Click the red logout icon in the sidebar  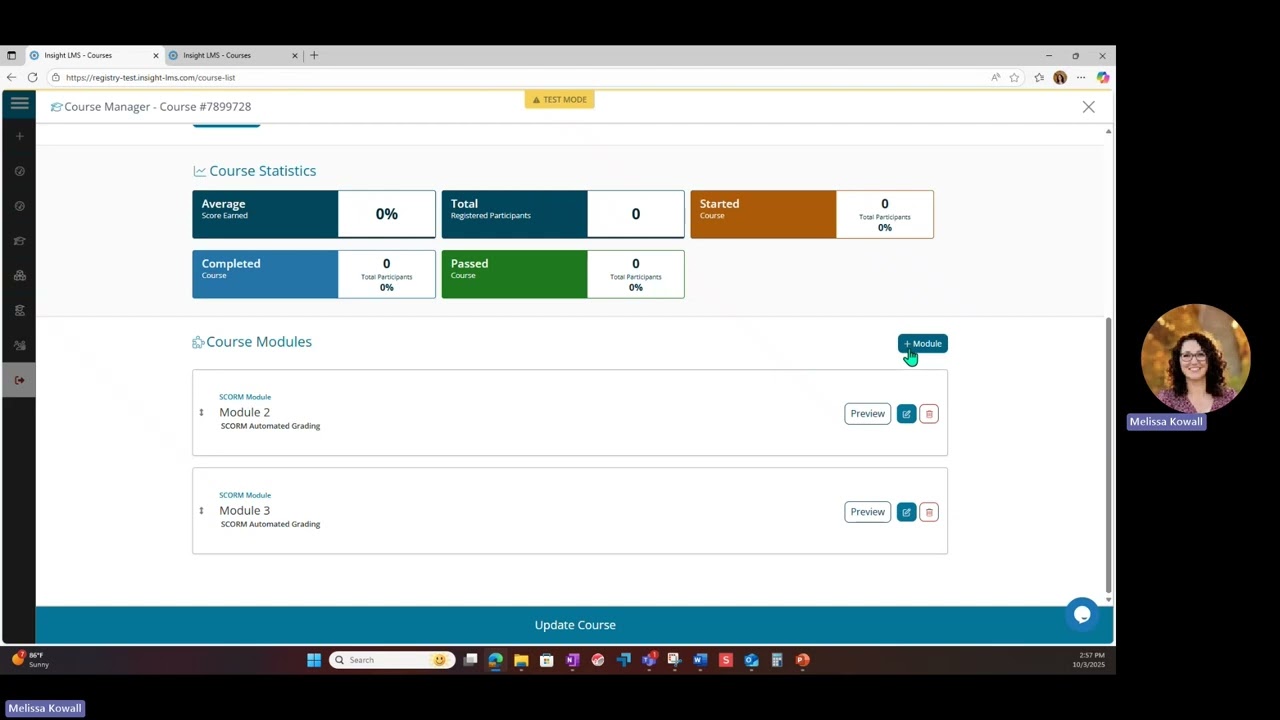click(19, 380)
